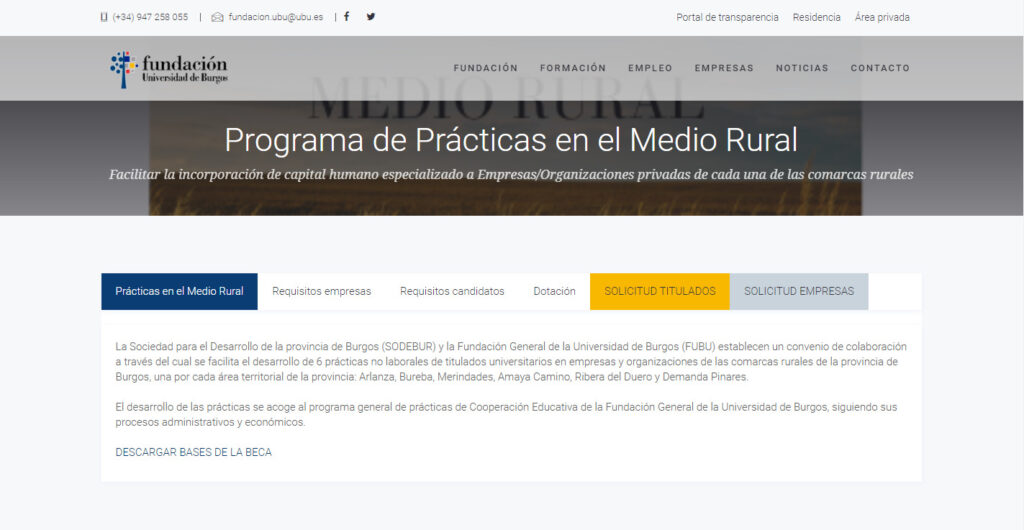Click the yellow SOLICITUD TITULADOS button
The width and height of the screenshot is (1024, 530).
pyautogui.click(x=660, y=291)
